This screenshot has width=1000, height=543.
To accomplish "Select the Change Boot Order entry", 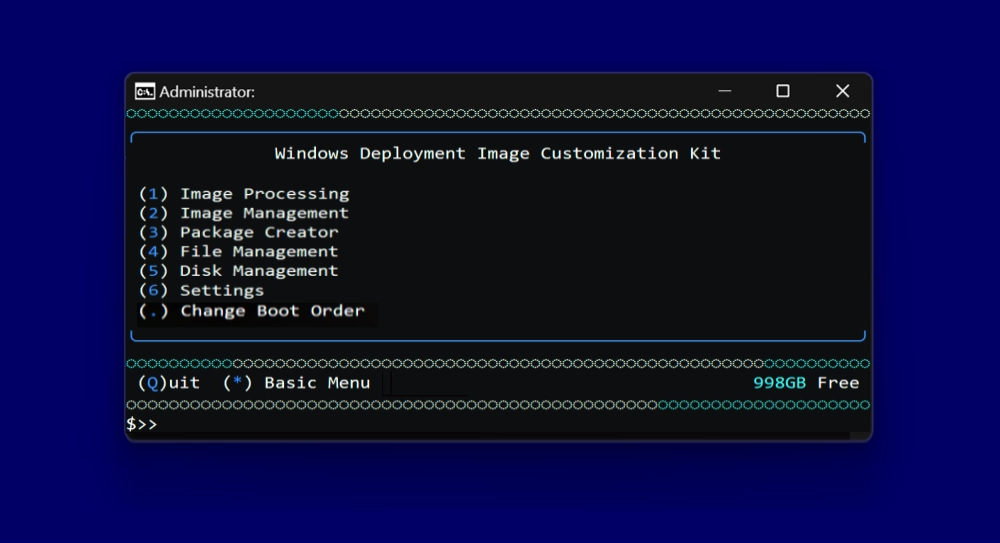I will click(252, 311).
